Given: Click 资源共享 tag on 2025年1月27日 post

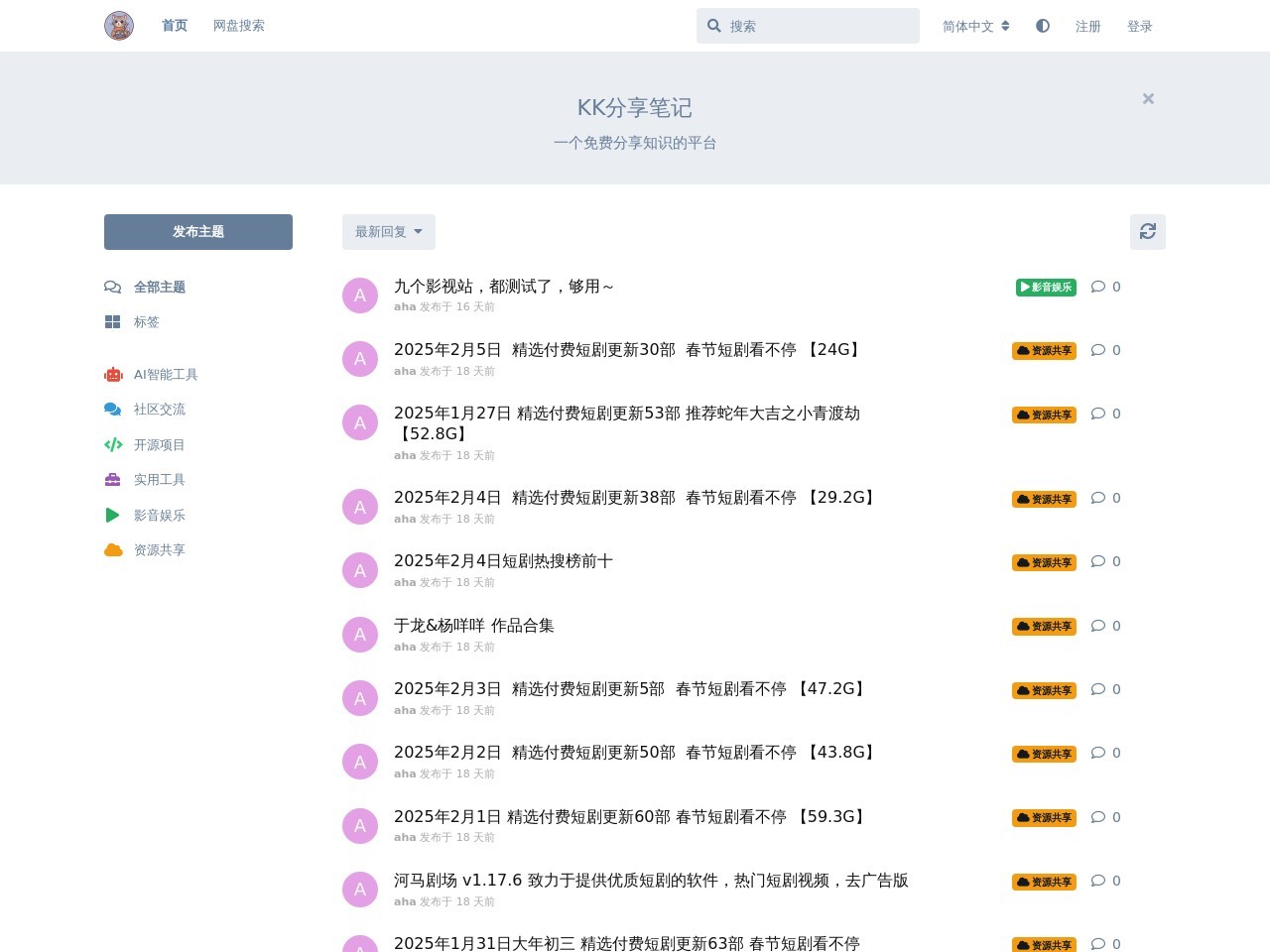Looking at the screenshot, I should (1044, 415).
